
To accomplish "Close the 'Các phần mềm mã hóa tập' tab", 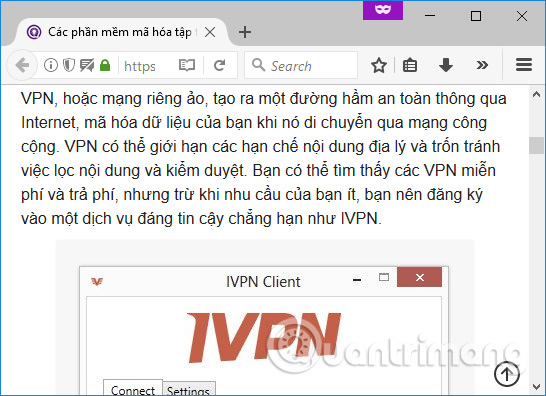I will click(210, 32).
